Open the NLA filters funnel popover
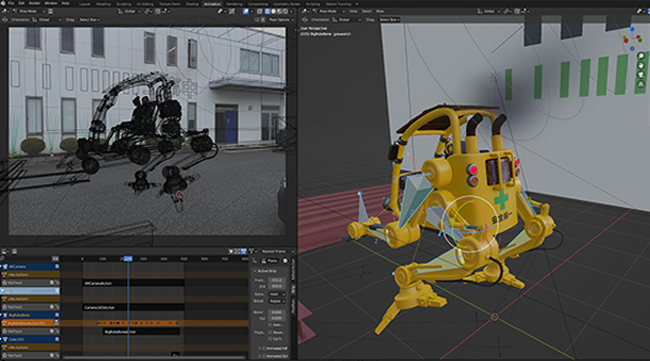Viewport: 650px width, 361px height. coord(252,251)
